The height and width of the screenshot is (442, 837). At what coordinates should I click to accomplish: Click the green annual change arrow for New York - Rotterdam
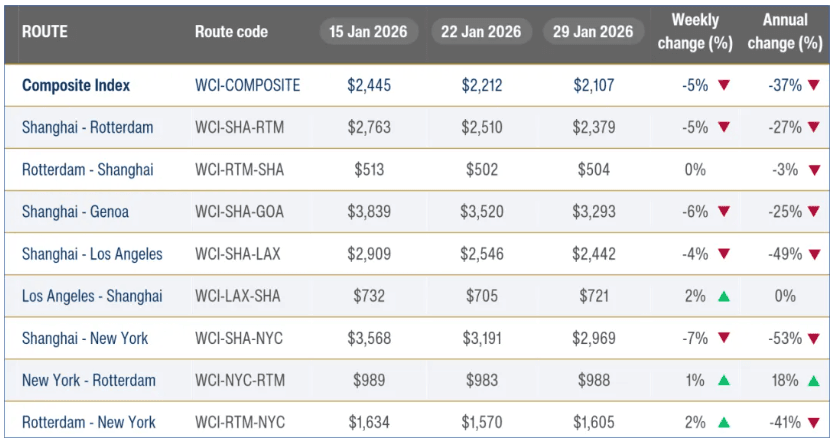(x=815, y=381)
